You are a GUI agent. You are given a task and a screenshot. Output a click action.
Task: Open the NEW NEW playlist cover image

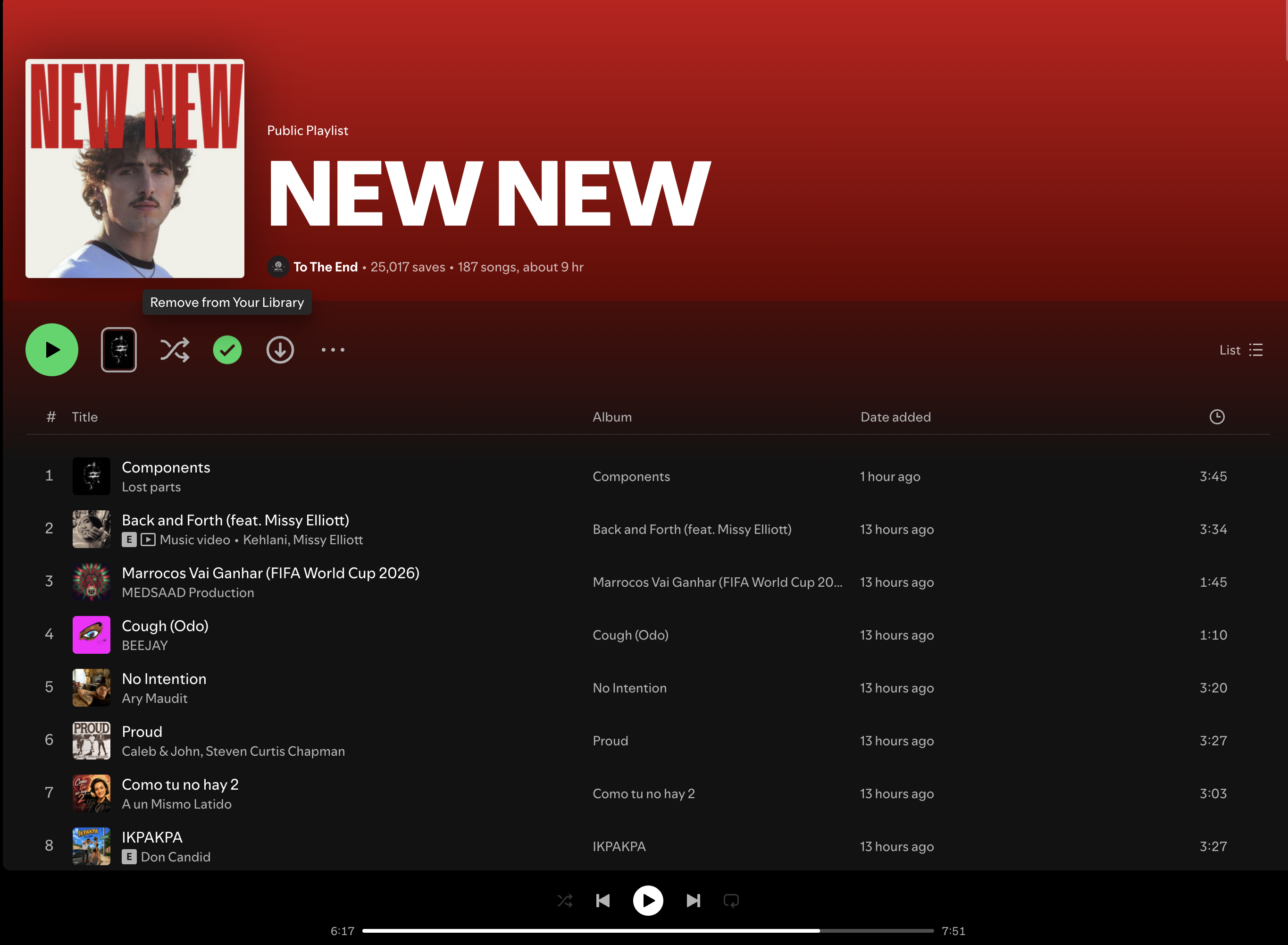click(135, 168)
